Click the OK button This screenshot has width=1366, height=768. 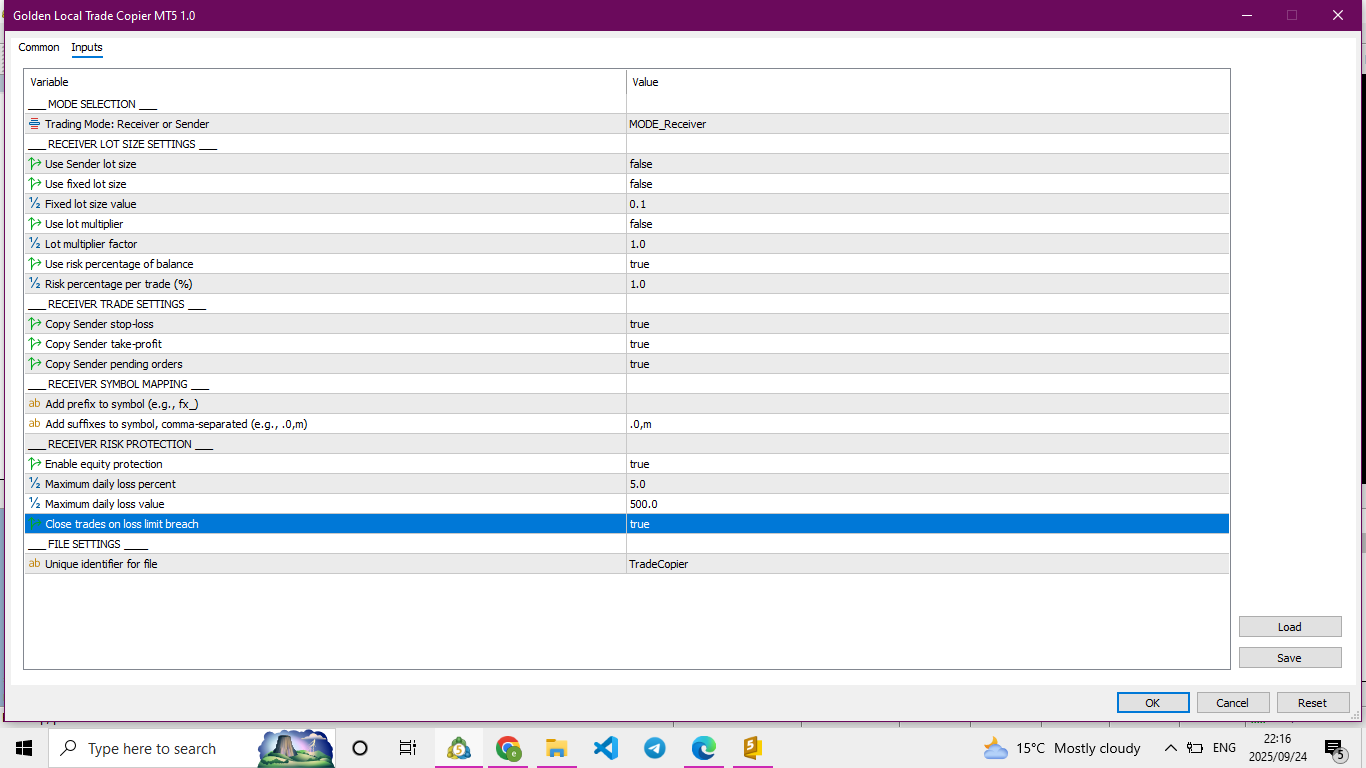pos(1153,703)
